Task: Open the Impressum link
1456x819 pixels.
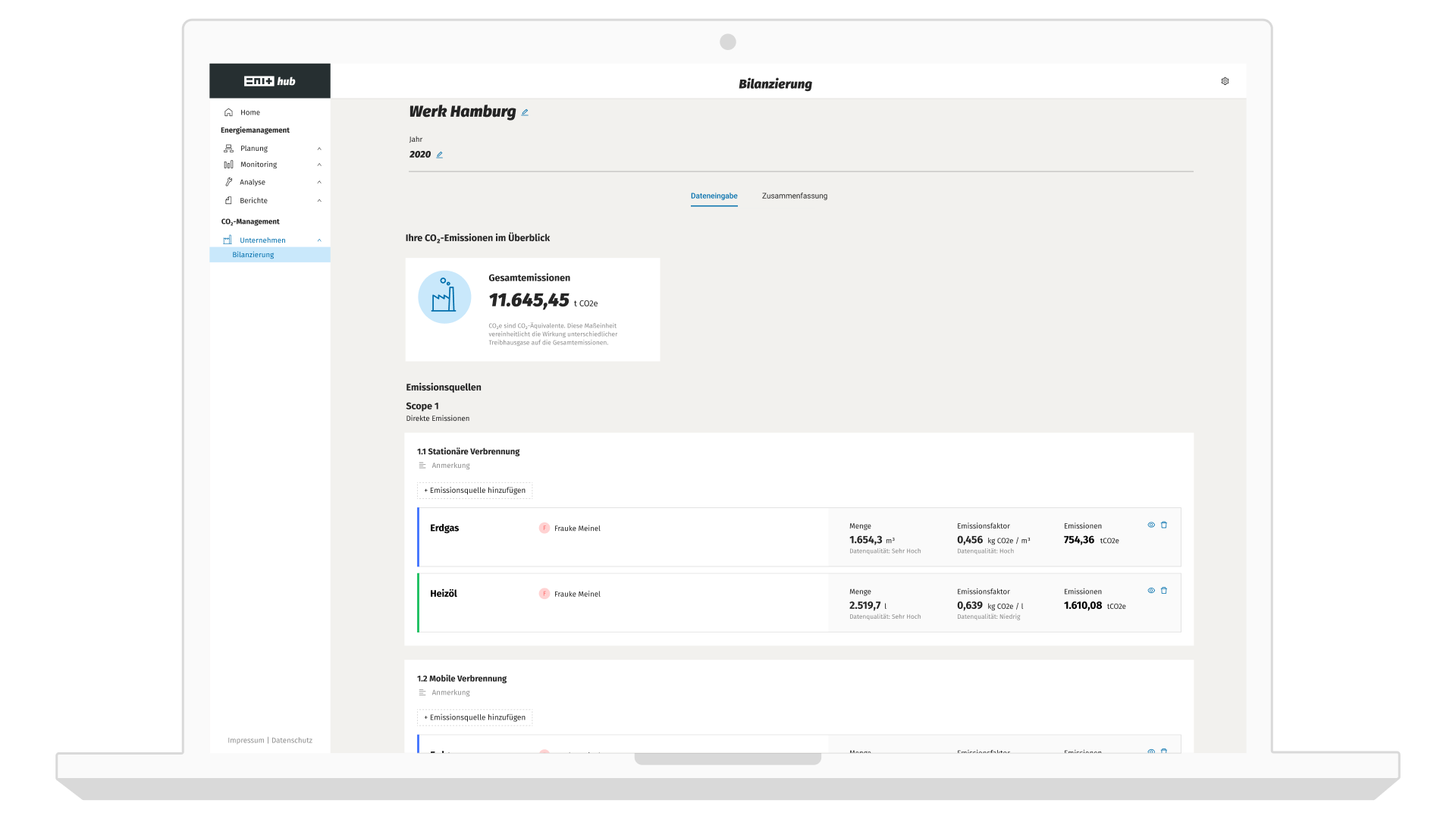Action: coord(246,740)
